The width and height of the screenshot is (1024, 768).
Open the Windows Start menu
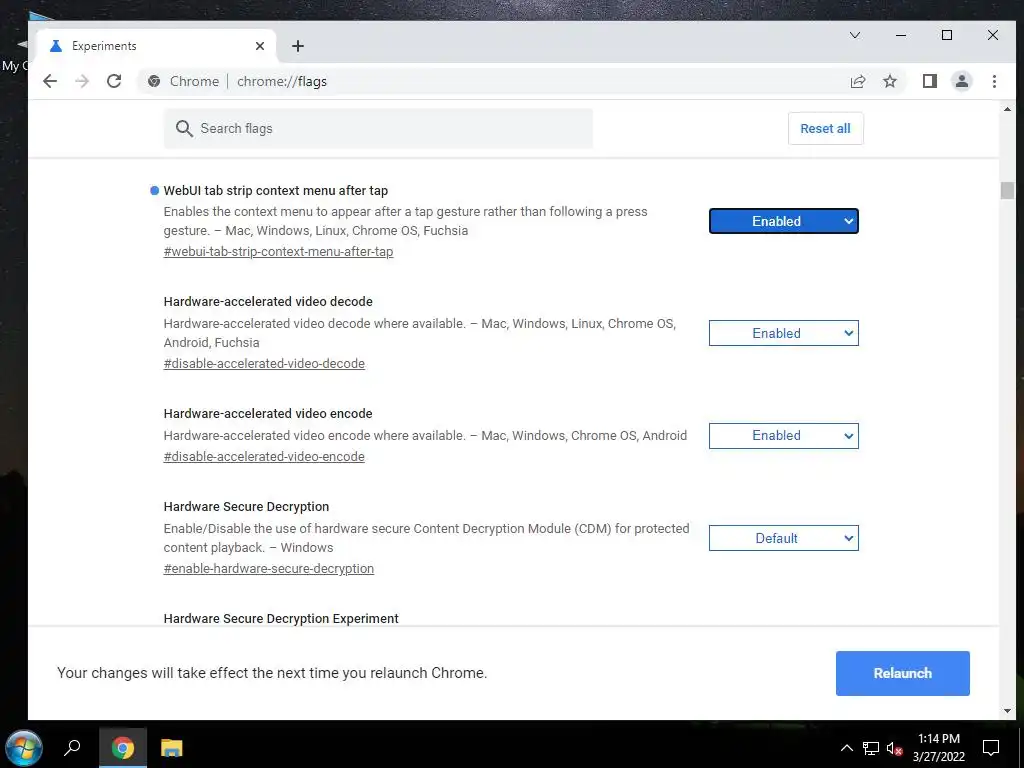24,748
